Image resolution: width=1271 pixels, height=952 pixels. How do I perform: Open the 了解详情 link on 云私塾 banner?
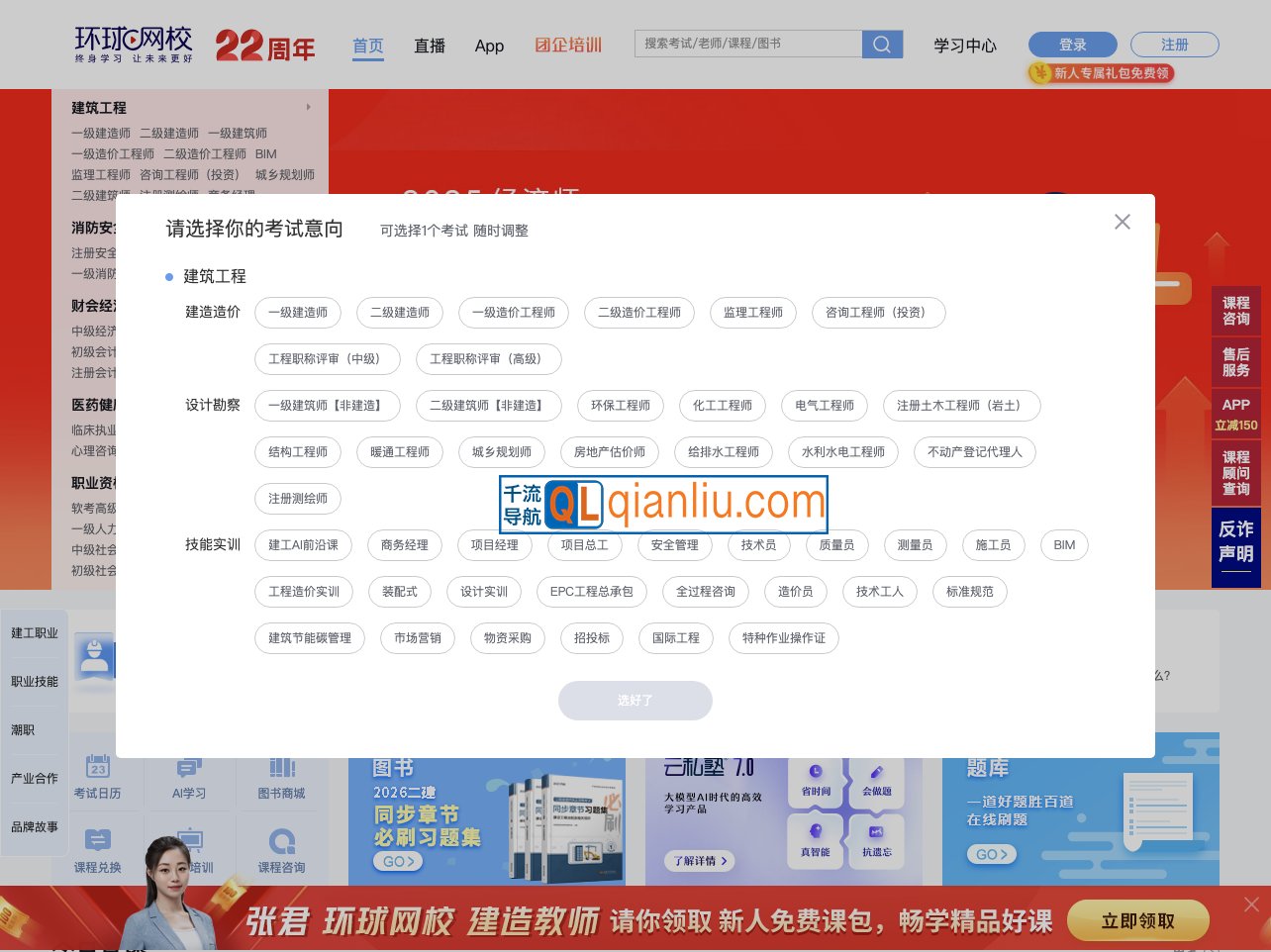click(699, 861)
